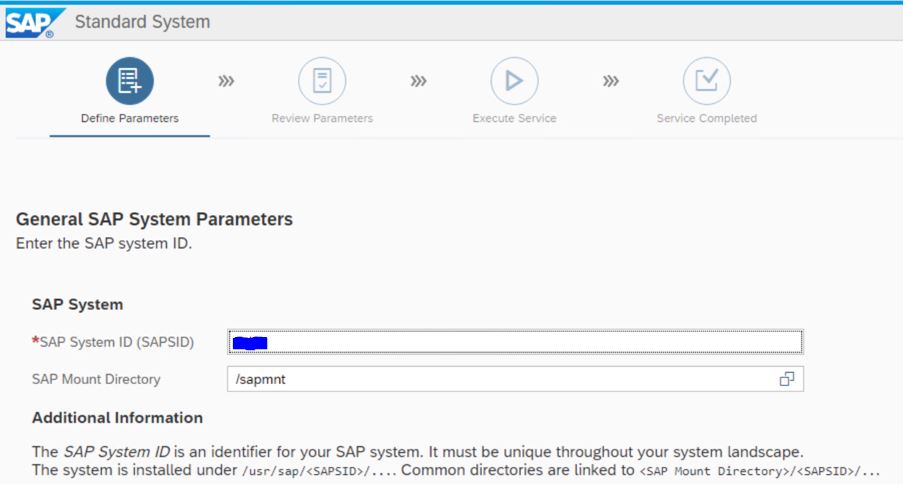Select the Define Parameters step icon
The image size is (907, 484).
point(130,81)
